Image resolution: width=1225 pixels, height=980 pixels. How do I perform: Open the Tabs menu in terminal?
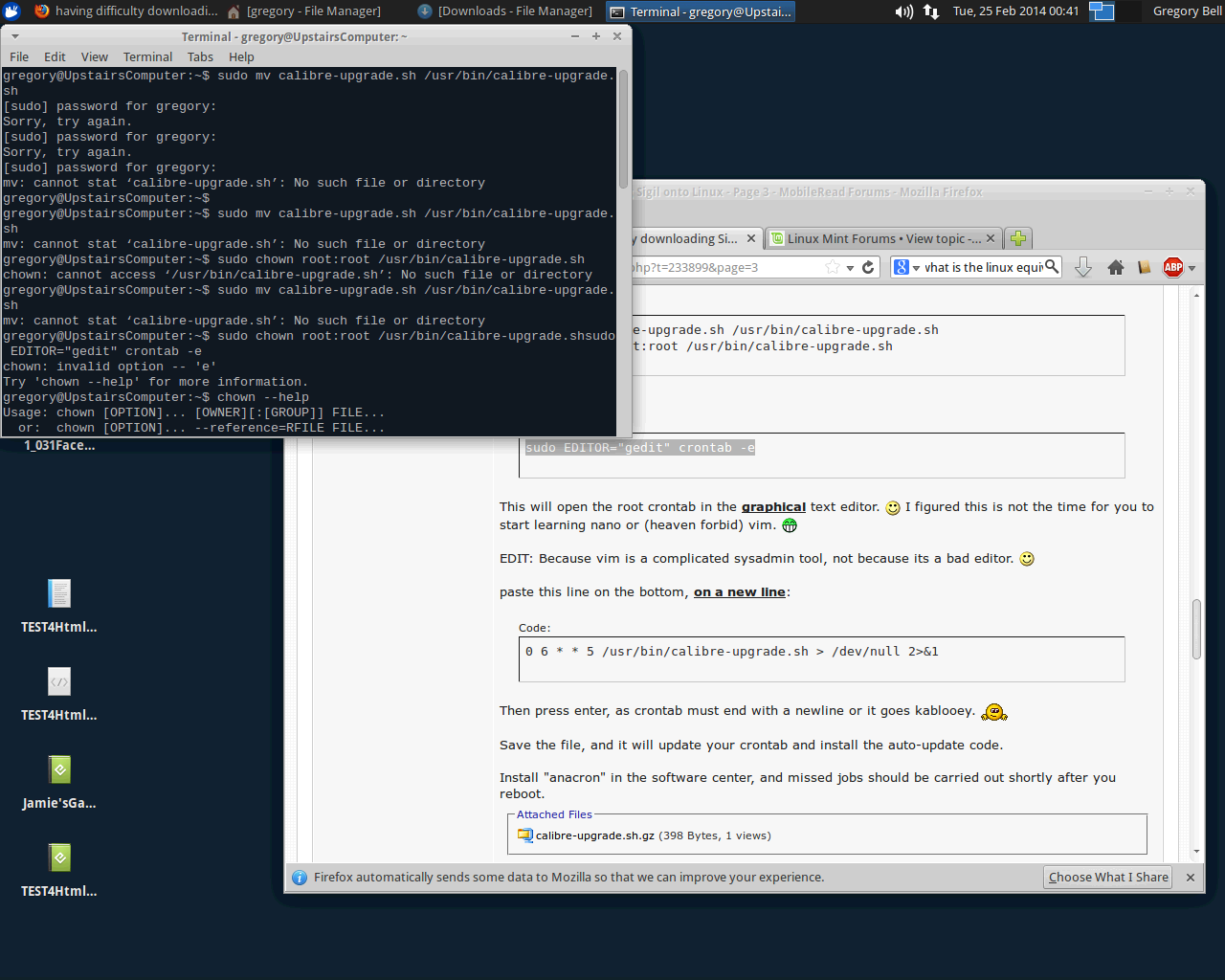[200, 56]
